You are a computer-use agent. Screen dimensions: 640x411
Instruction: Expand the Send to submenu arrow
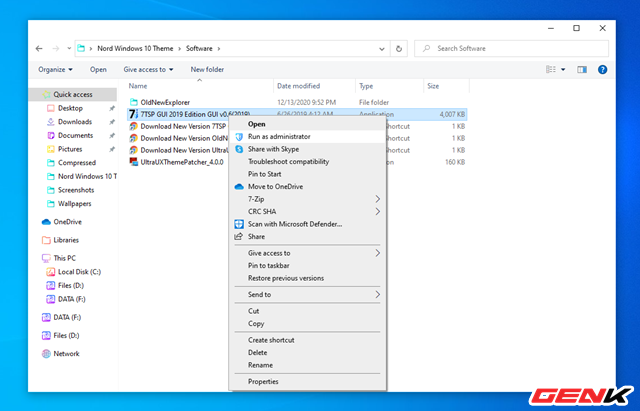click(378, 295)
